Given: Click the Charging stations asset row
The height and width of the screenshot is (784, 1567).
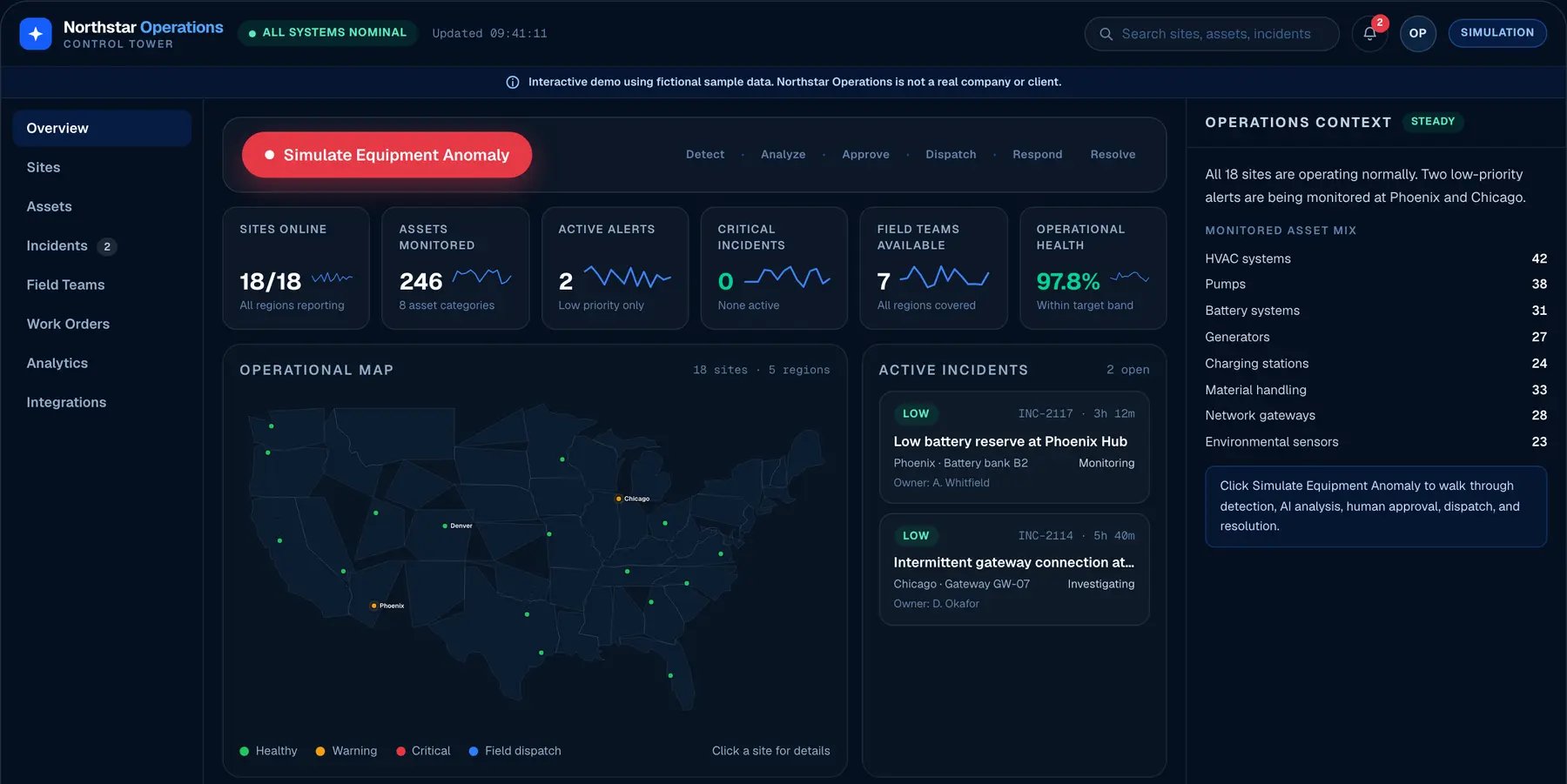Looking at the screenshot, I should coord(1375,364).
